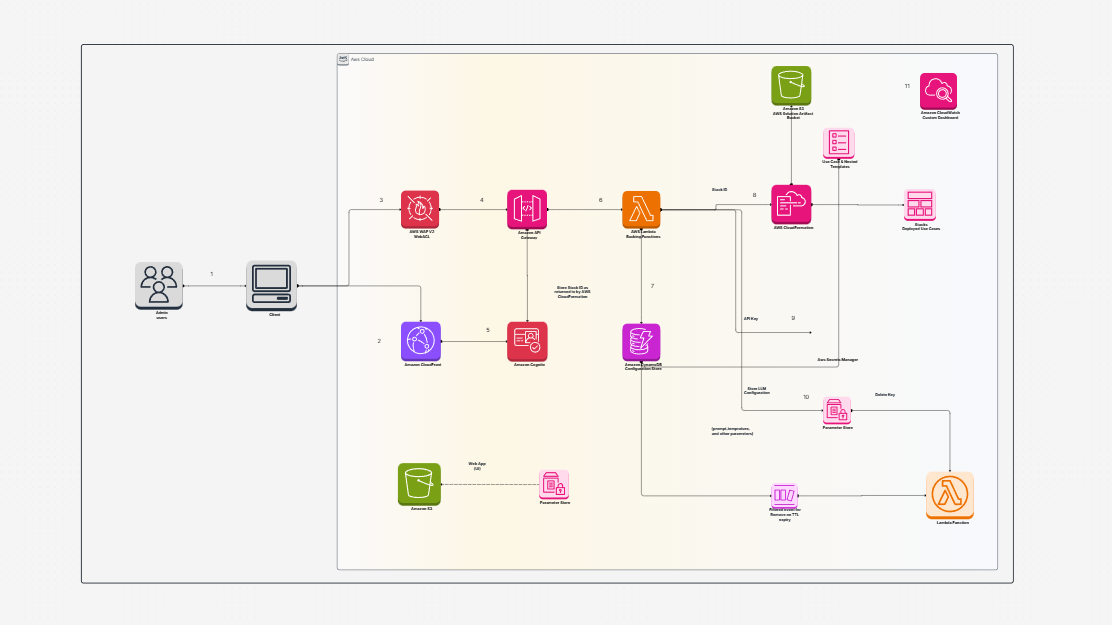This screenshot has height=625, width=1112.
Task: Select the Amazon DynamoDB Configuration Store icon
Action: pos(641,342)
